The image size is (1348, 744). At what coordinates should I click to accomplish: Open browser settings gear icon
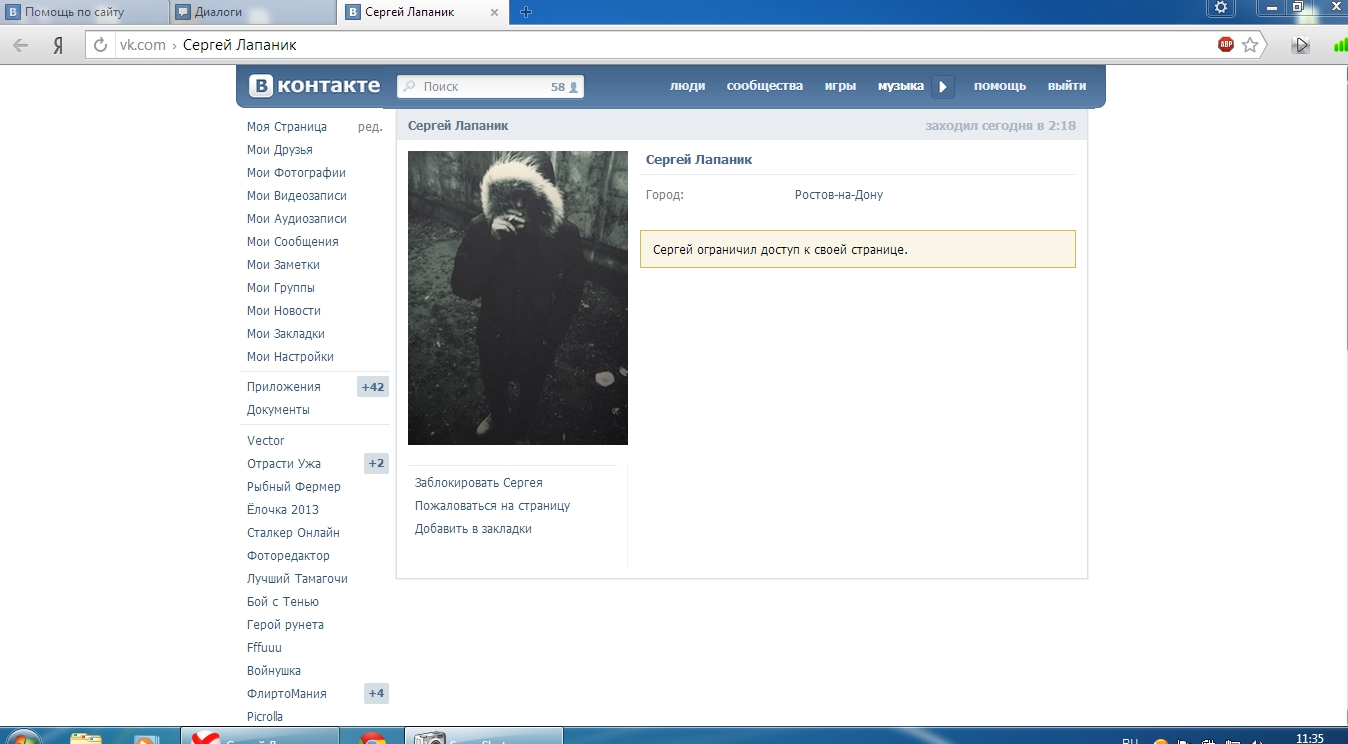click(1220, 8)
